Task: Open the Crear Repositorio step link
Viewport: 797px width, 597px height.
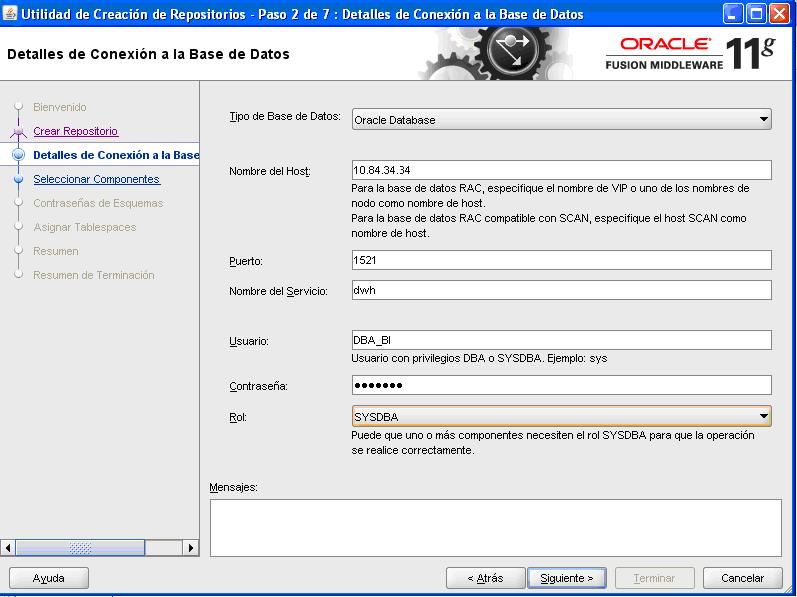Action: click(76, 131)
